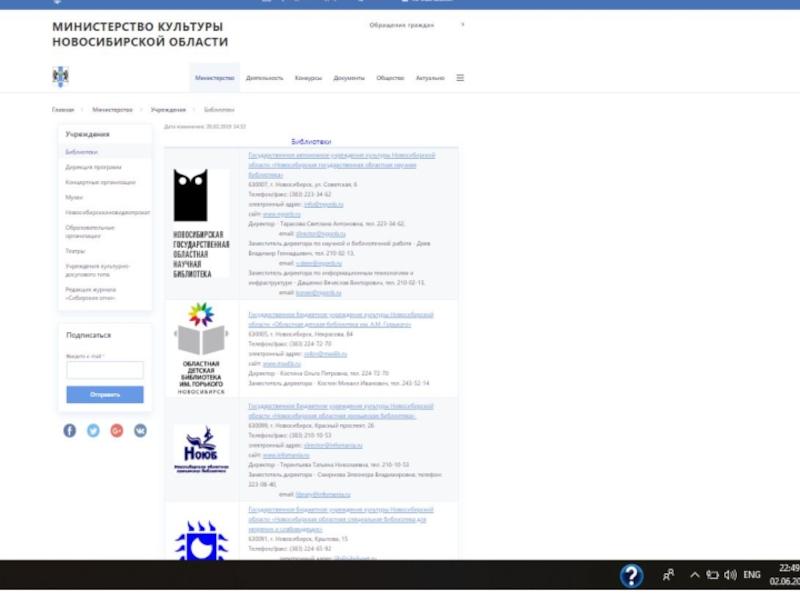Image resolution: width=800 pixels, height=600 pixels.
Task: Go to Театры in the sidebar
Action: tap(76, 251)
